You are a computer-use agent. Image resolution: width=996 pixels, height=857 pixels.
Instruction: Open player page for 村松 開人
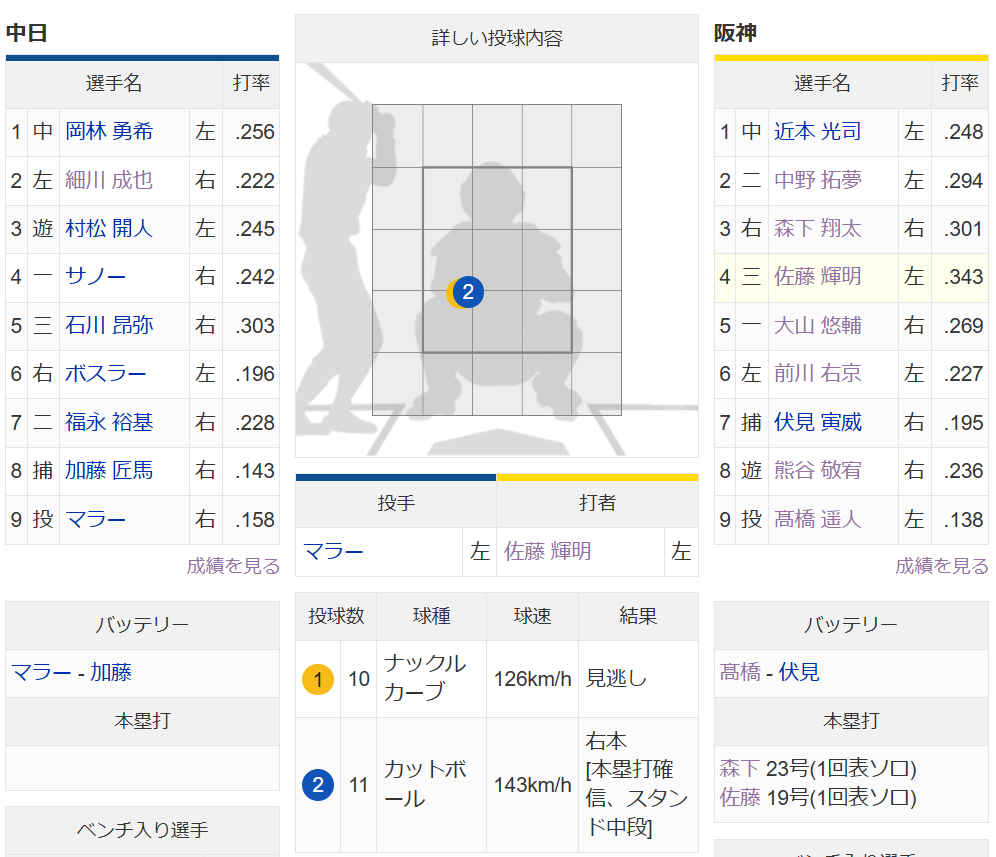[x=109, y=229]
